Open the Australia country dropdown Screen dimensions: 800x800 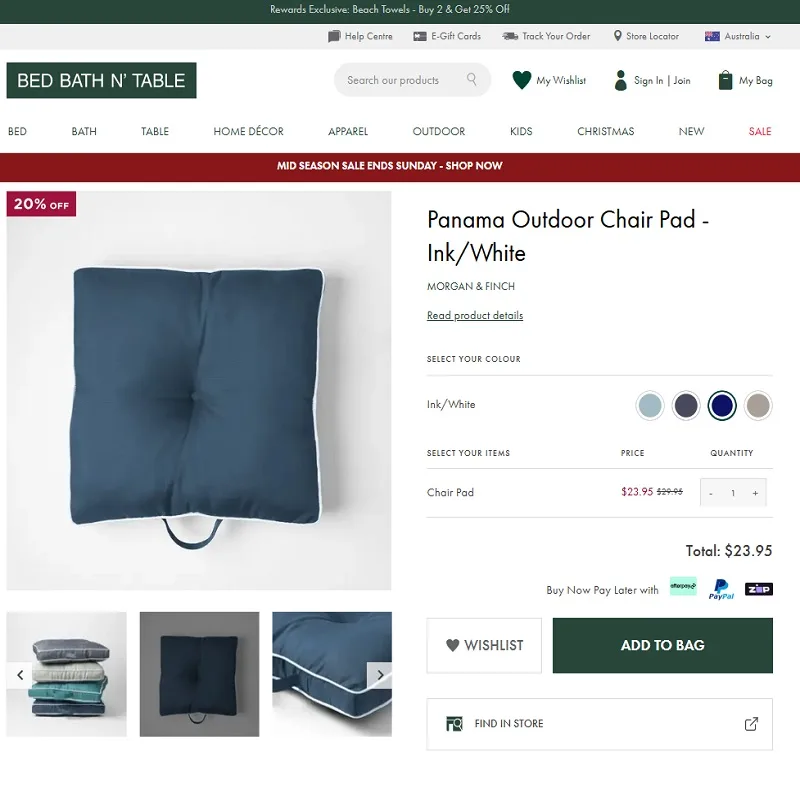739,36
